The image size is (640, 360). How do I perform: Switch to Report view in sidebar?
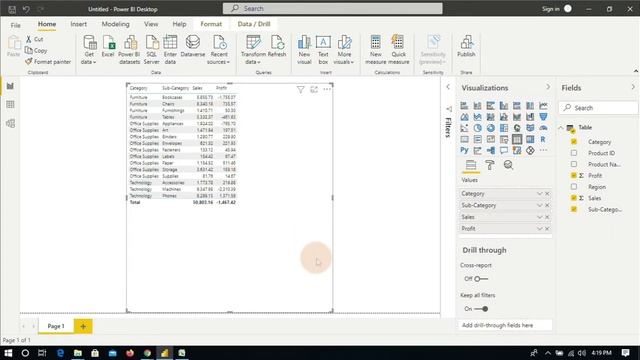[x=10, y=86]
